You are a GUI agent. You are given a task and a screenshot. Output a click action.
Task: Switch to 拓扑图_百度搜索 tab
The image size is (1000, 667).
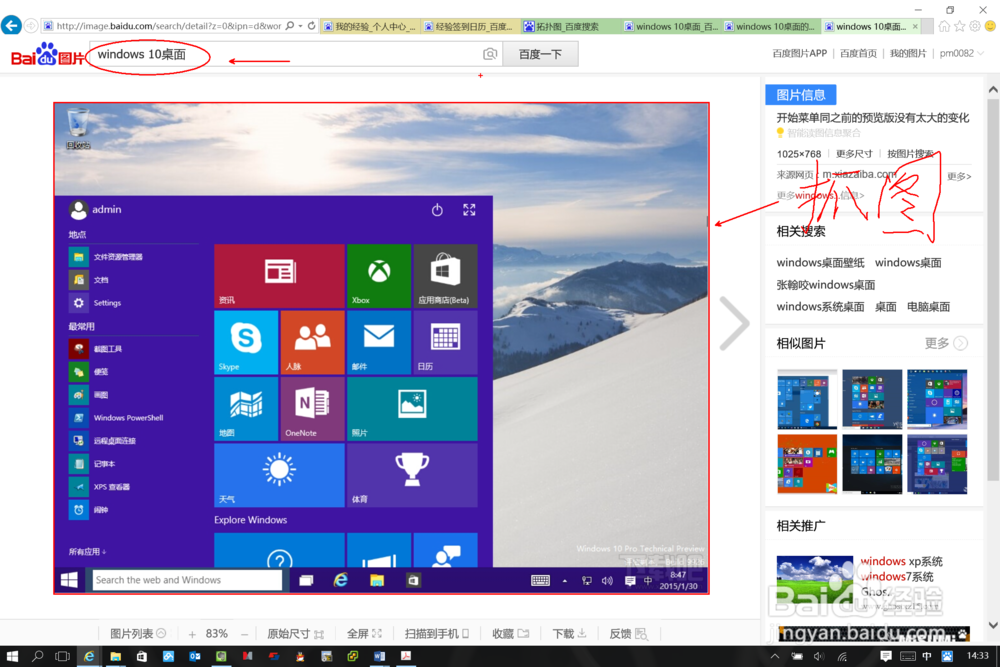point(570,26)
